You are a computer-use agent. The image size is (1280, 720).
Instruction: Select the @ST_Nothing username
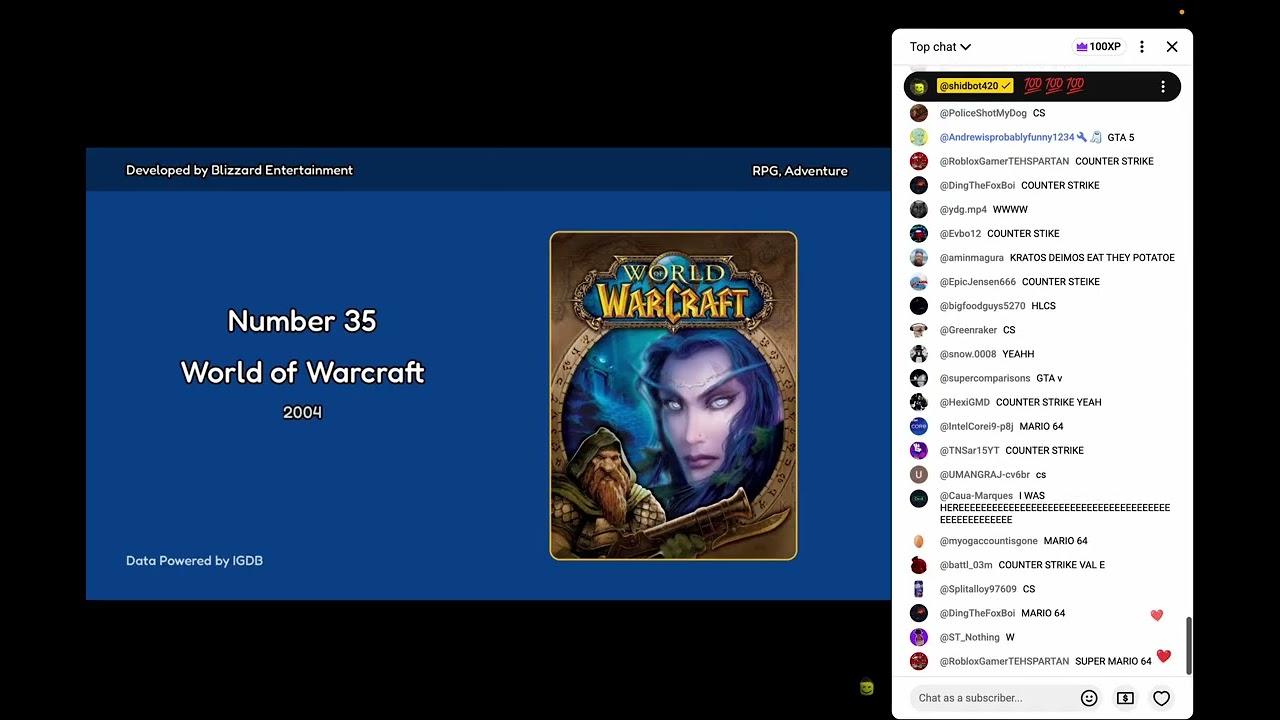(969, 637)
